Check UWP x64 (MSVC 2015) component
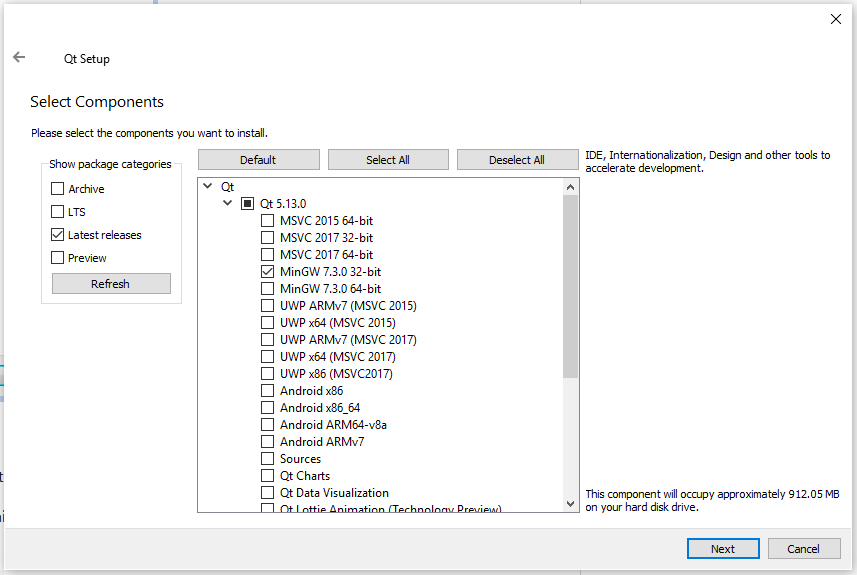 pos(267,322)
